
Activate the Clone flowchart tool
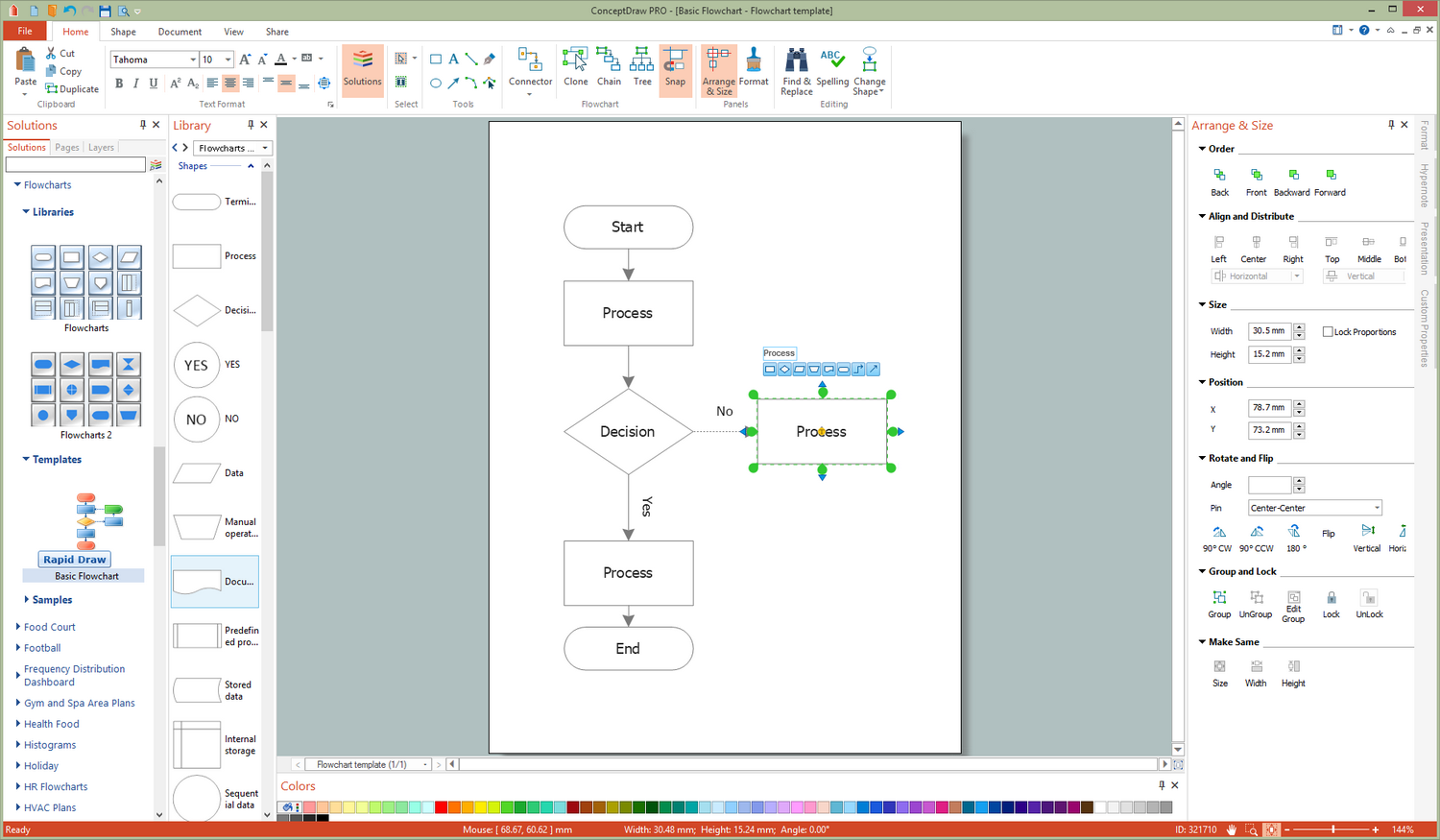click(575, 67)
